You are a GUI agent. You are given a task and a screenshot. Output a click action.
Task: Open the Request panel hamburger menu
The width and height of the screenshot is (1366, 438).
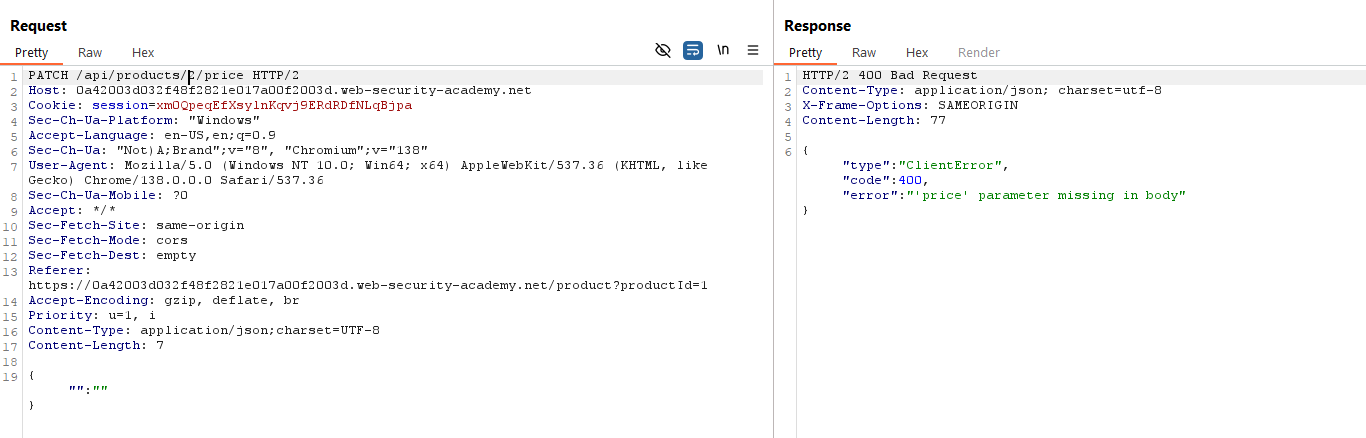pyautogui.click(x=753, y=50)
